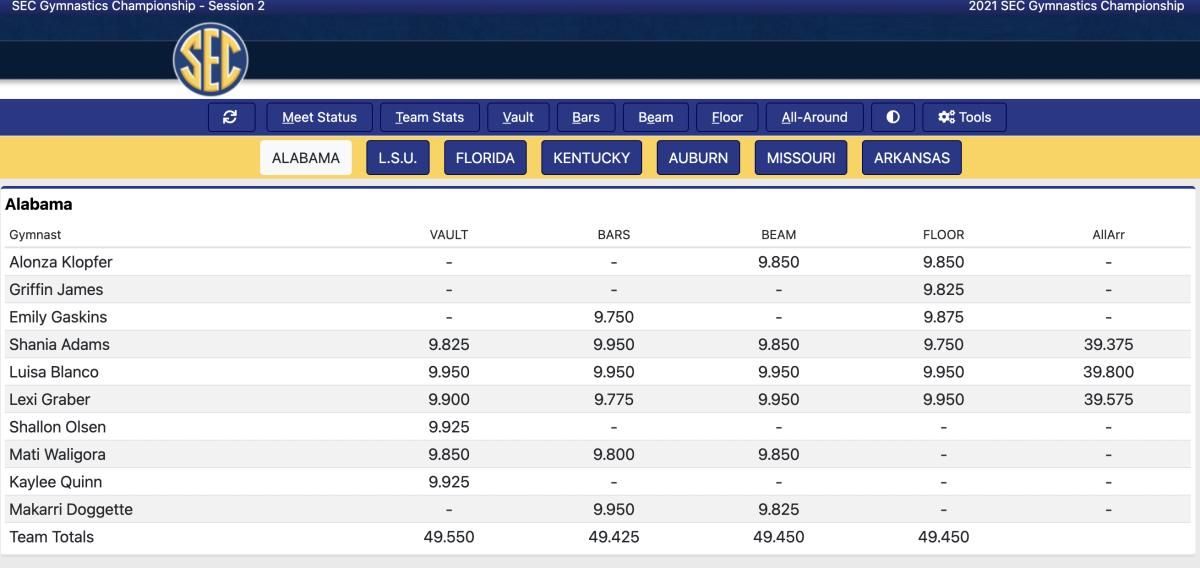The width and height of the screenshot is (1200, 568).
Task: Select gymnast Griffin James
Action: (56, 289)
